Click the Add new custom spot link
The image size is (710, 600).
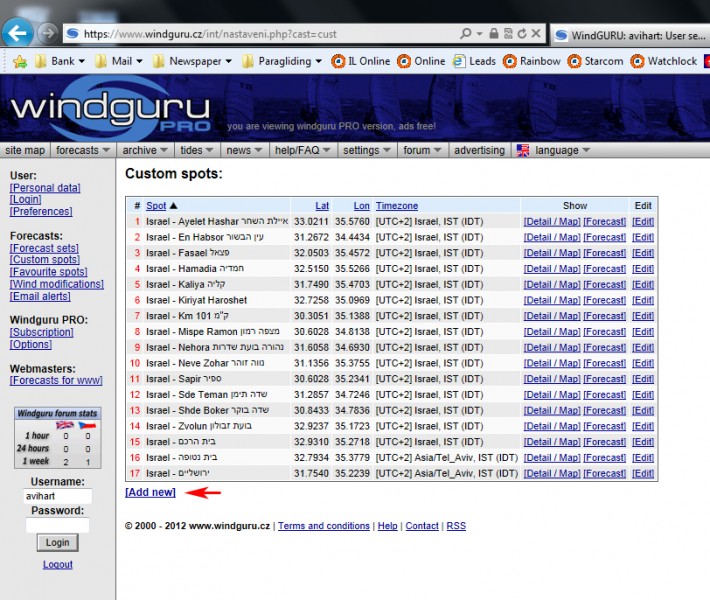point(150,492)
